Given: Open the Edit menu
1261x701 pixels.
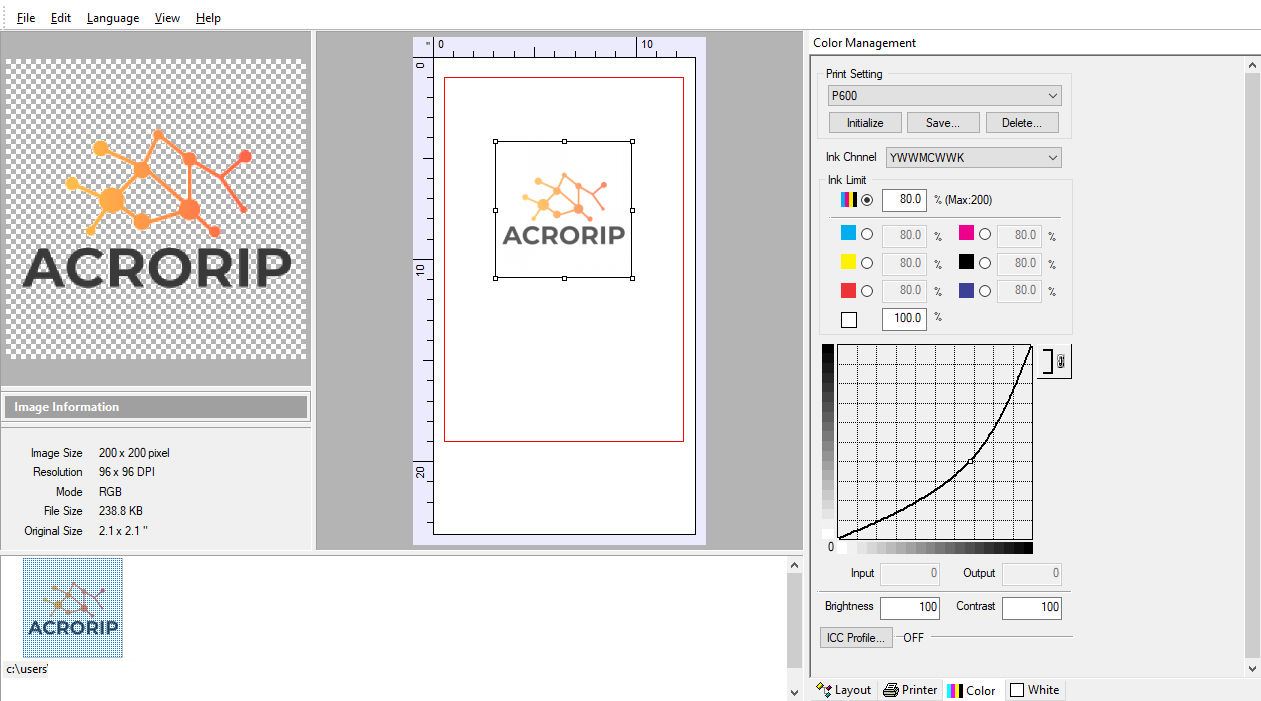Looking at the screenshot, I should (x=61, y=18).
